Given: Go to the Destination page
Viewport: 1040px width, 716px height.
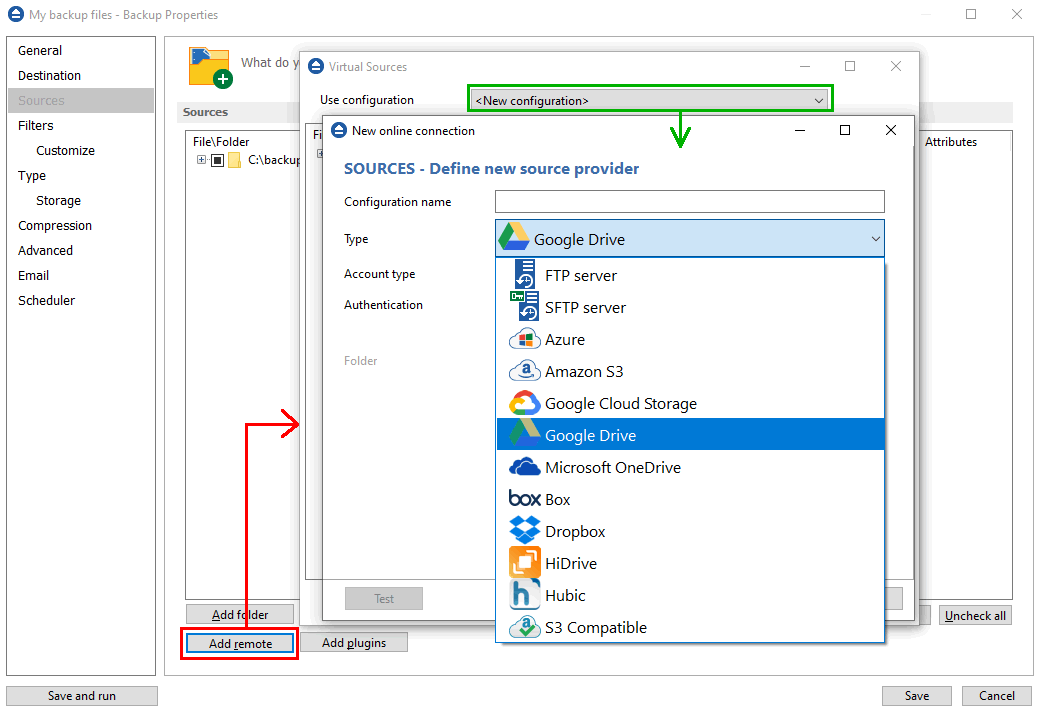Looking at the screenshot, I should pyautogui.click(x=49, y=76).
